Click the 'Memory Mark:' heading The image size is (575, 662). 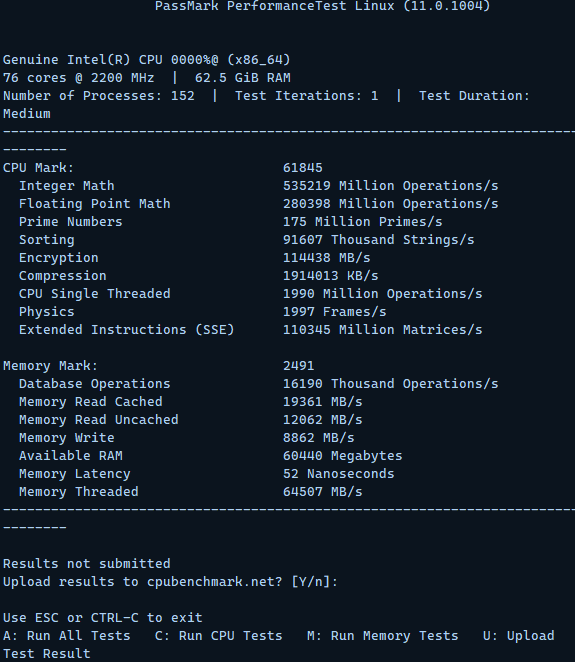pyautogui.click(x=50, y=366)
